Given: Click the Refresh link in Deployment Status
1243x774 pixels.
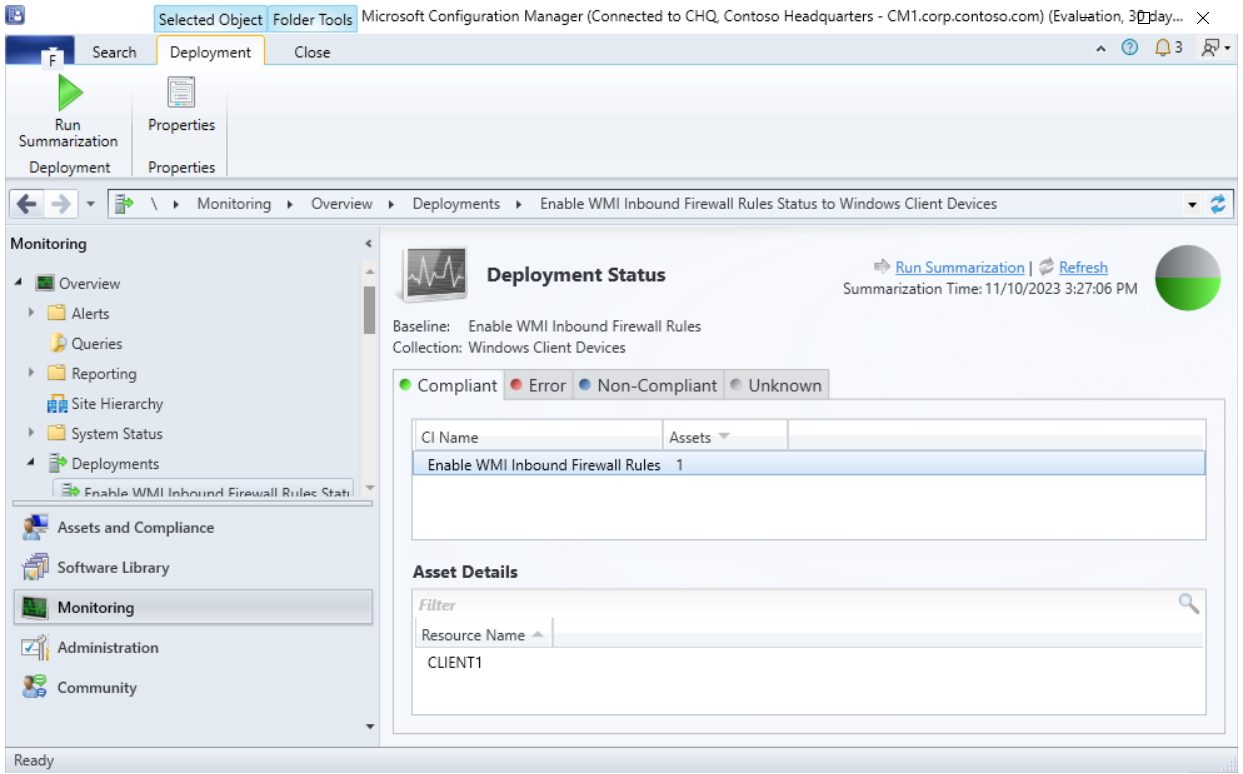Looking at the screenshot, I should pyautogui.click(x=1083, y=268).
